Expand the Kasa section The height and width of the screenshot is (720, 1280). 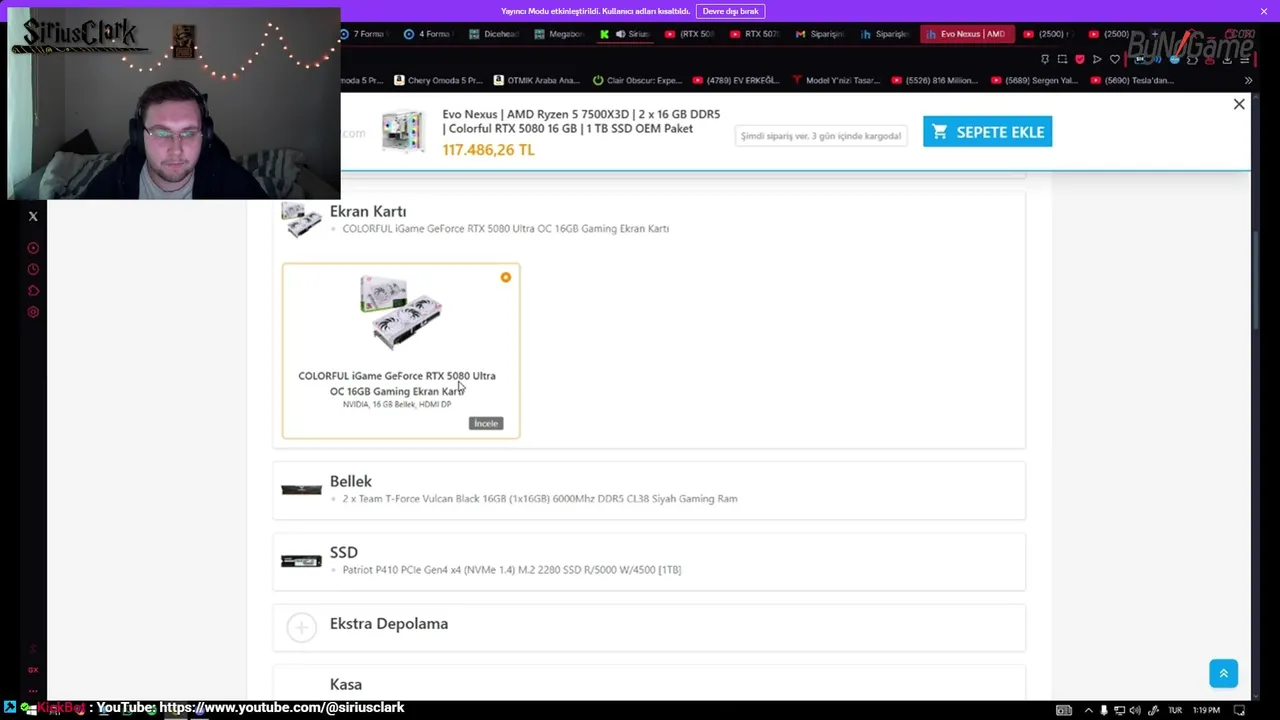pyautogui.click(x=649, y=684)
